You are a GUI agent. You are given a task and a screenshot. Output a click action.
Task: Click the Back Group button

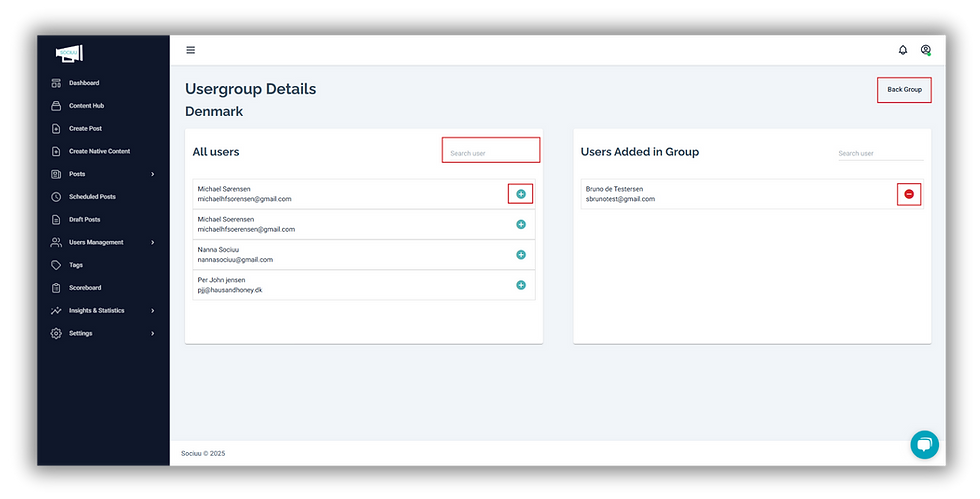[904, 89]
